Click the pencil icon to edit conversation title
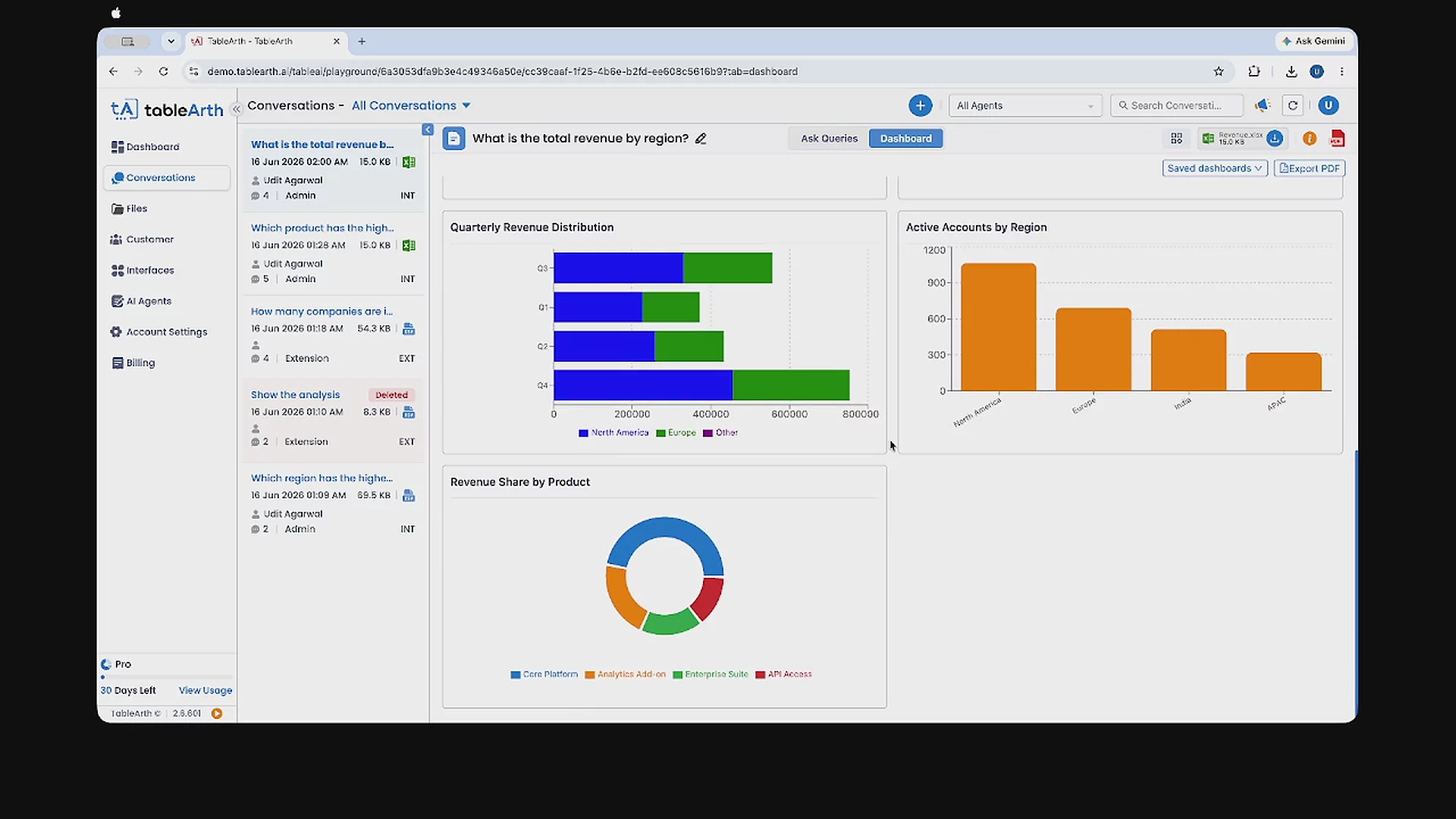The height and width of the screenshot is (819, 1456). 701,138
